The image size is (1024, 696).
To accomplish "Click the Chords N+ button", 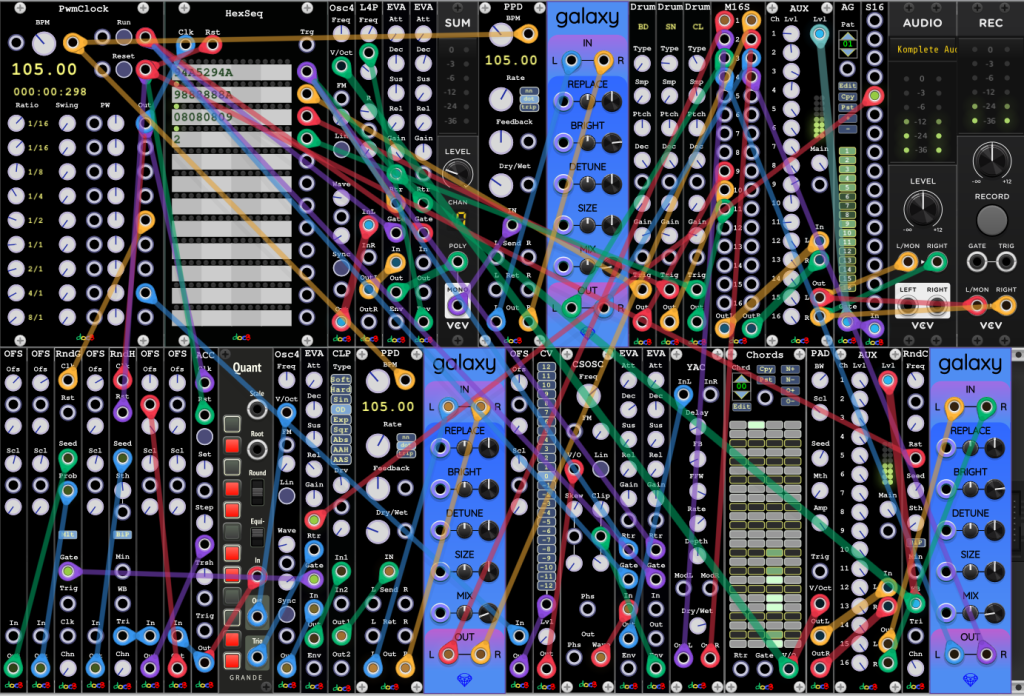I will click(x=790, y=369).
